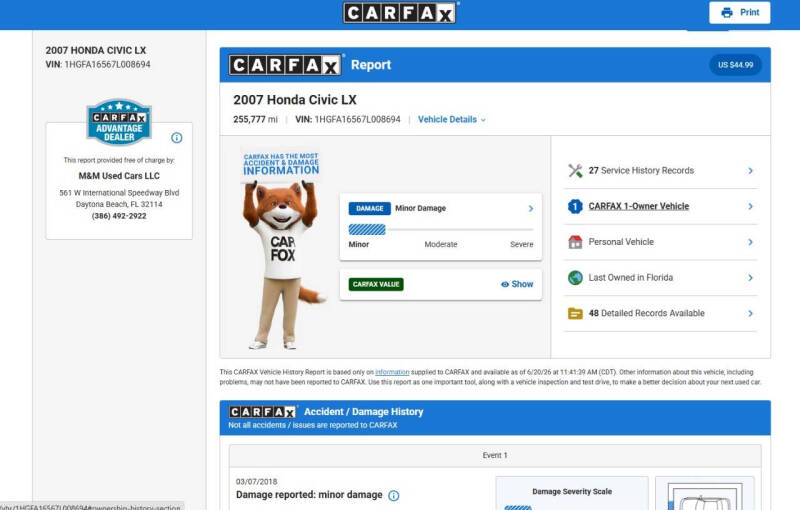800x510 pixels.
Task: Open the CARFAX logo in top header
Action: [x=400, y=13]
